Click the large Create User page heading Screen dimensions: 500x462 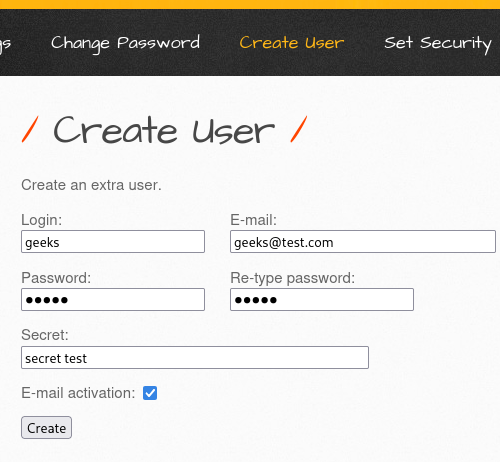click(x=164, y=130)
